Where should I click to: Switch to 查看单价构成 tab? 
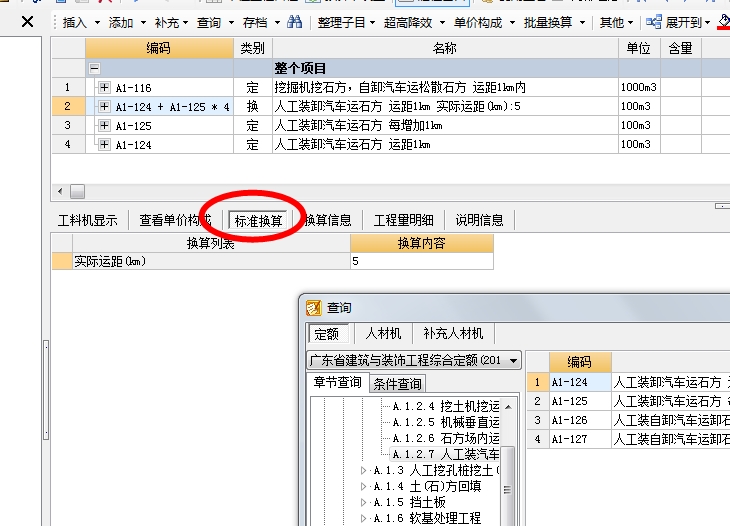tap(176, 220)
